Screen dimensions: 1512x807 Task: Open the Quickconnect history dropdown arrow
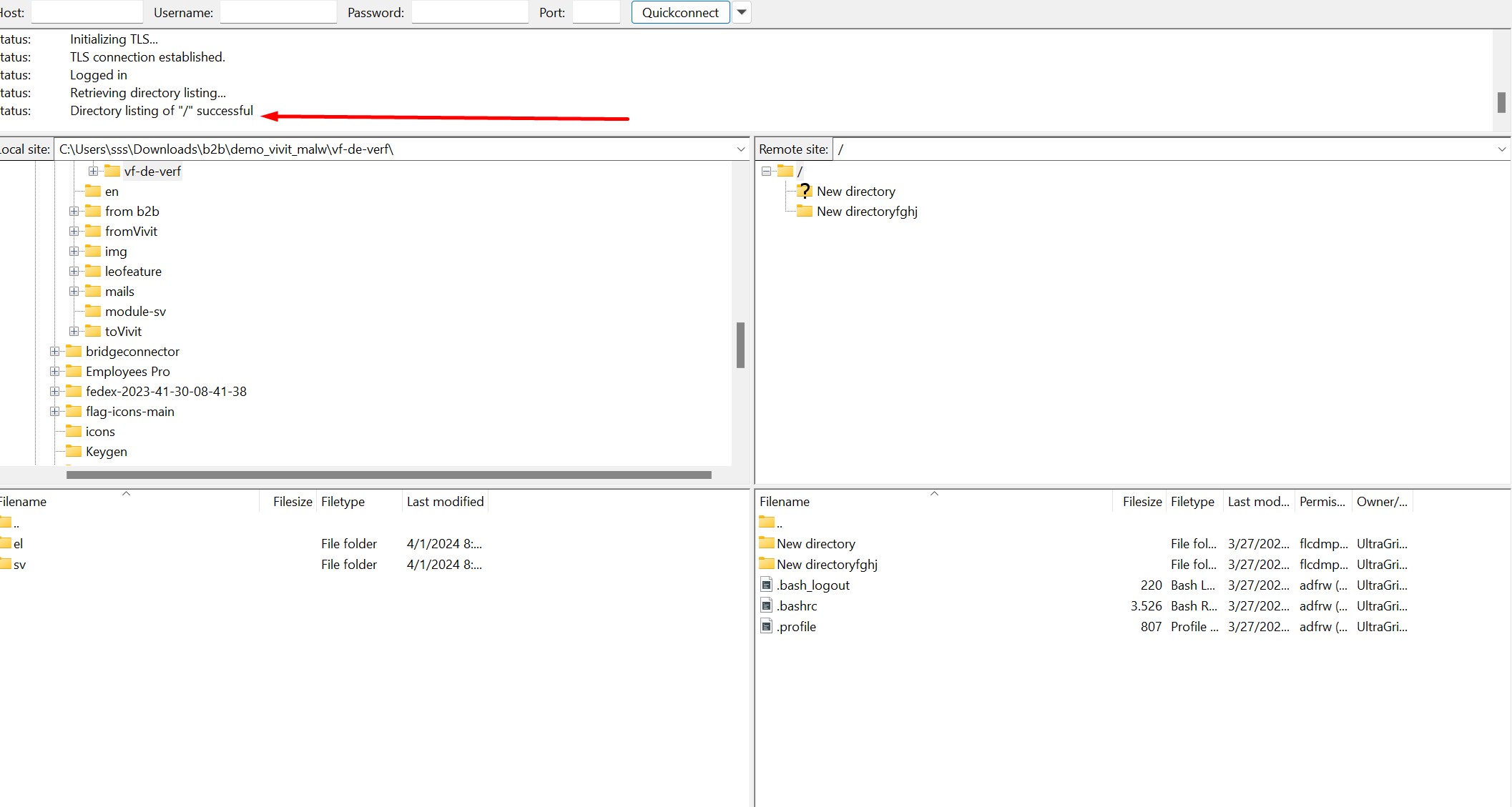(742, 12)
